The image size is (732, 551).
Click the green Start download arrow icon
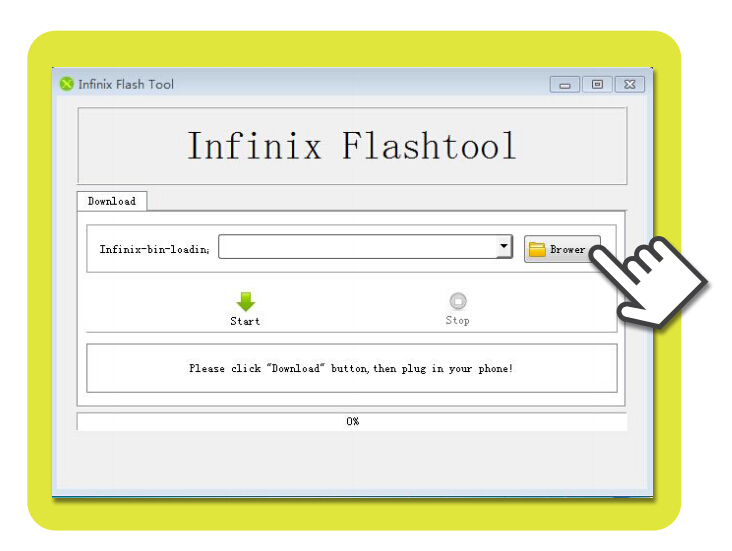click(245, 301)
